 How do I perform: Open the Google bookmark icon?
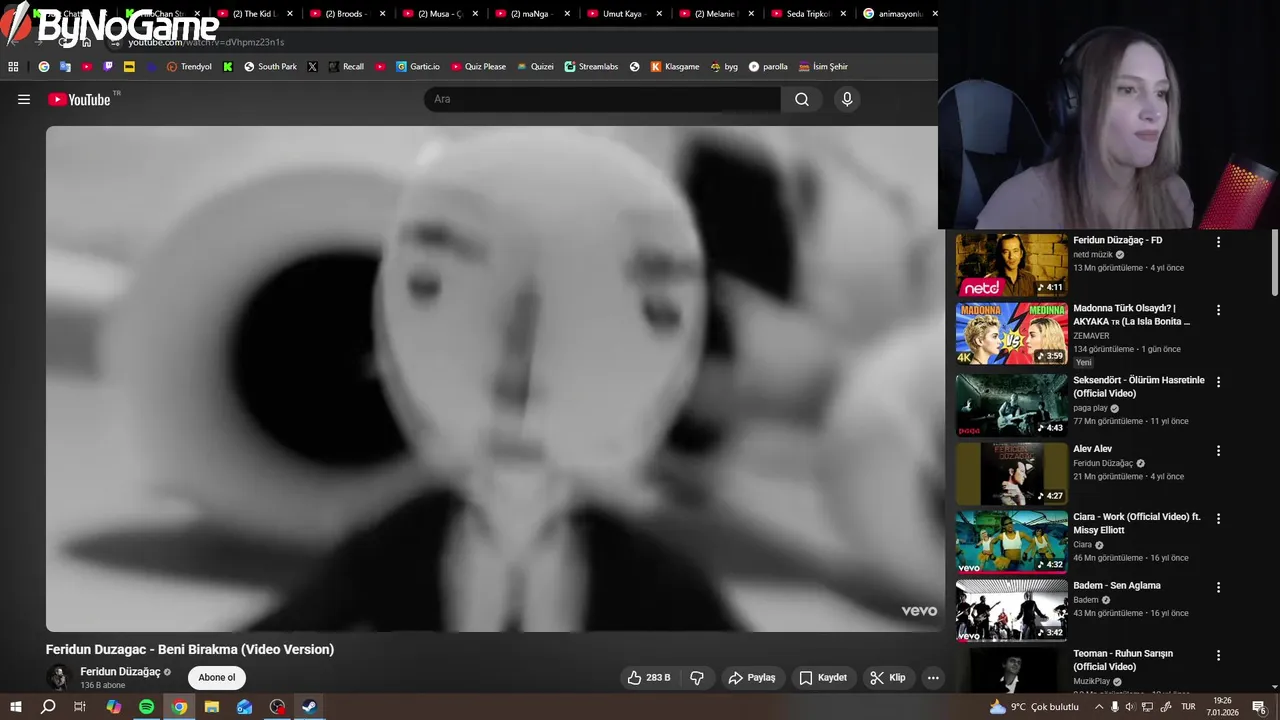43,67
